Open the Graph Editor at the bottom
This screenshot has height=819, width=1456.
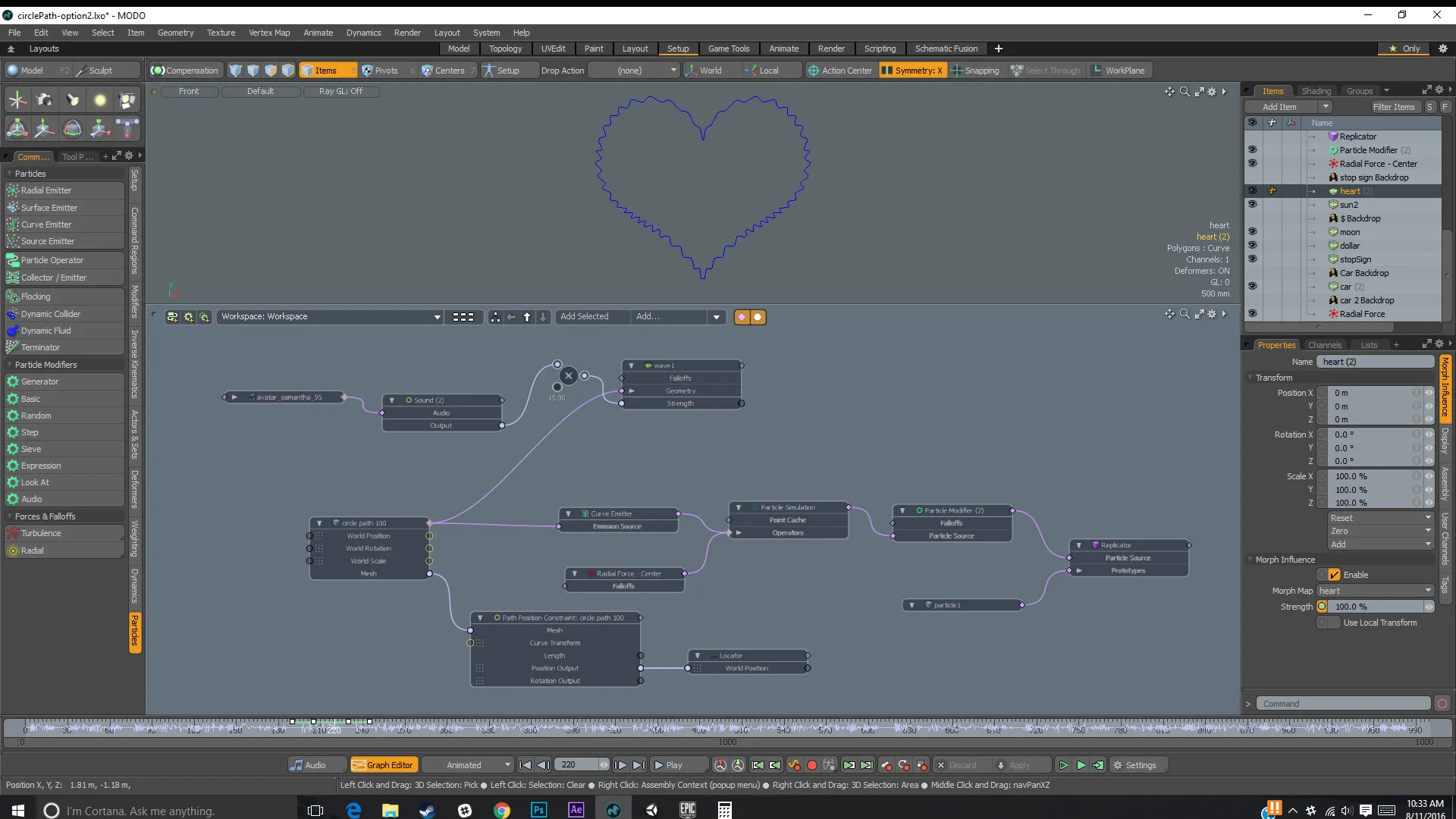[x=384, y=764]
